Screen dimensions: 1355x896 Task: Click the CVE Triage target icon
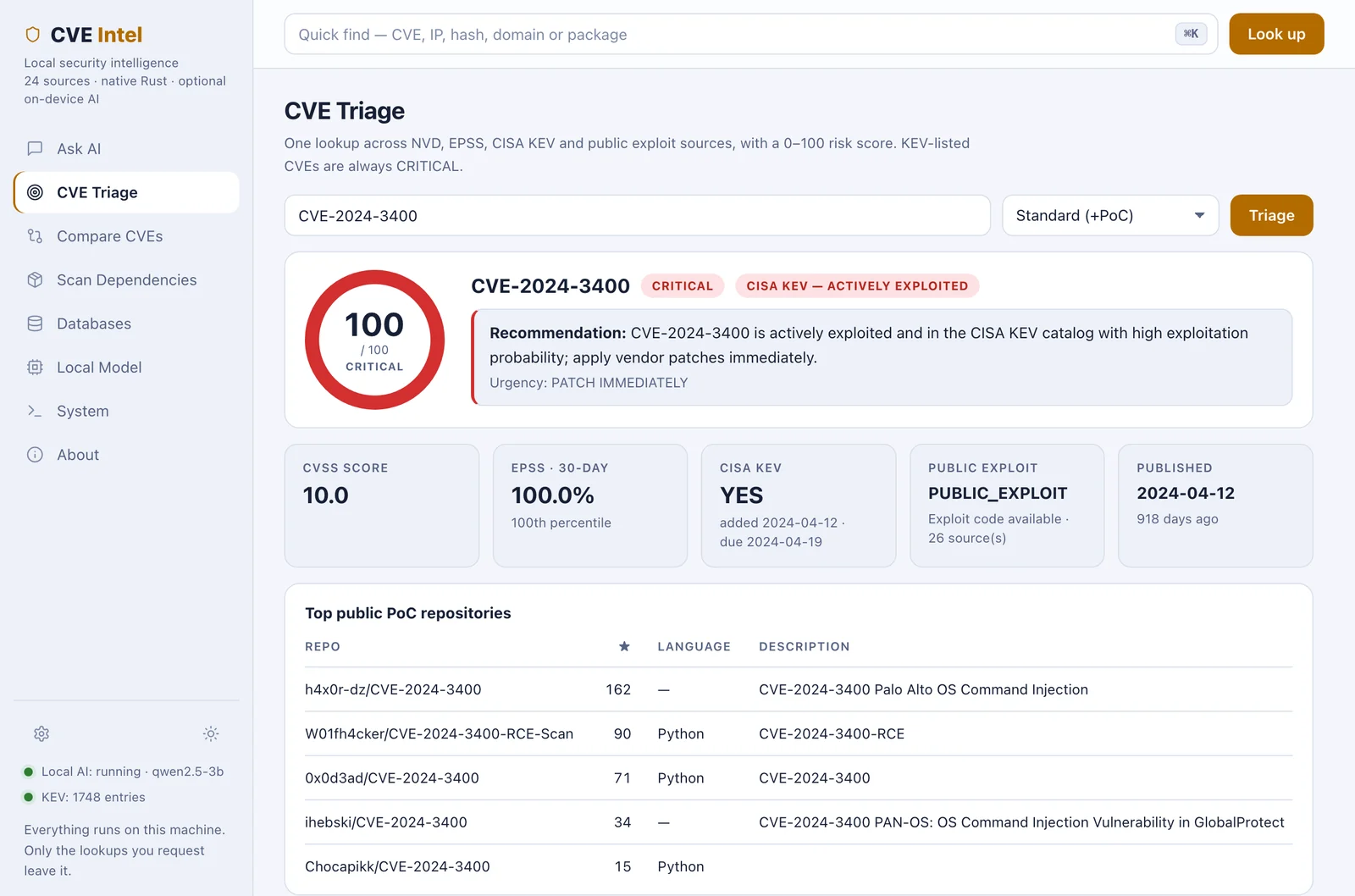coord(35,192)
